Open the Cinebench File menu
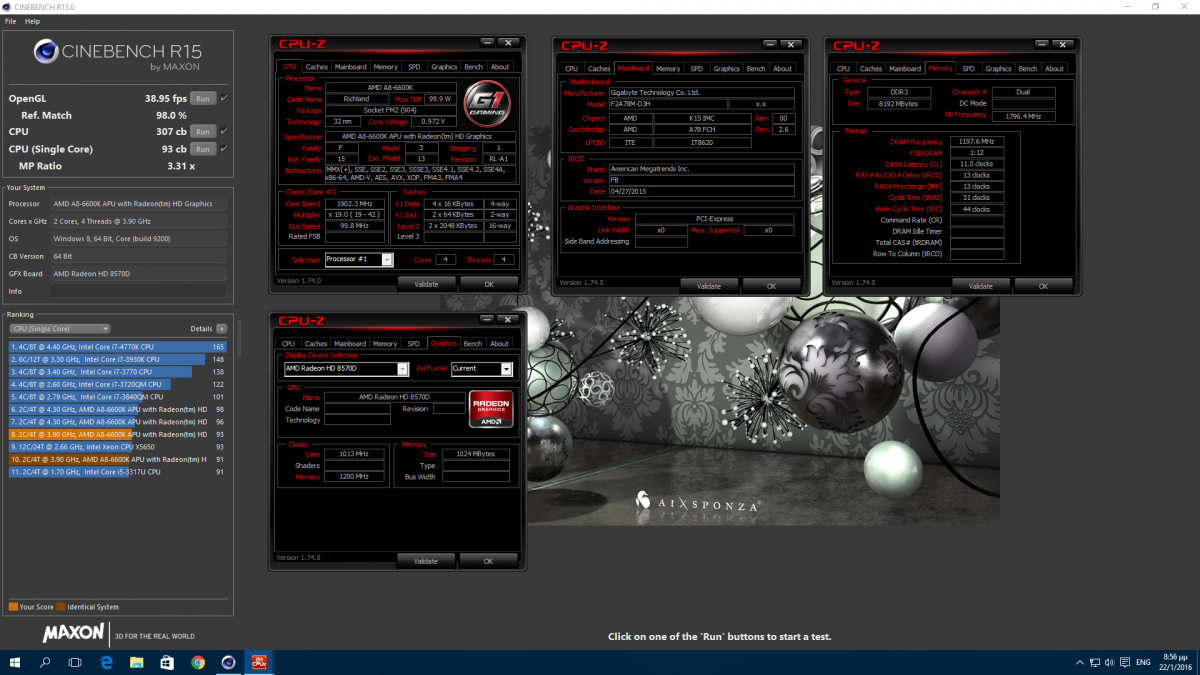 pos(10,21)
